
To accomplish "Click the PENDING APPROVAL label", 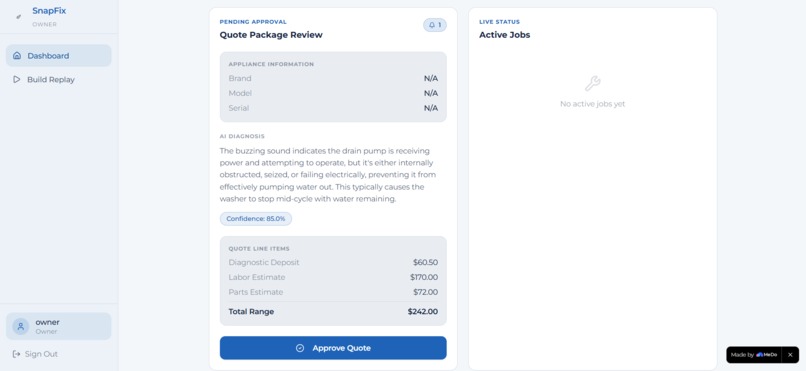I will click(x=253, y=22).
